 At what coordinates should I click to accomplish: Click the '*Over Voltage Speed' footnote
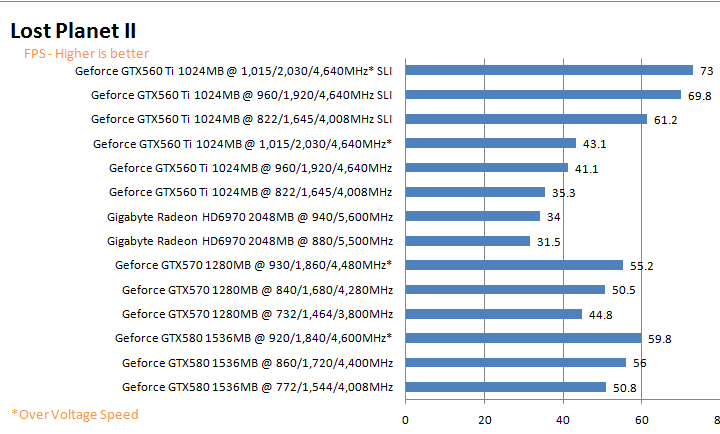(75, 414)
